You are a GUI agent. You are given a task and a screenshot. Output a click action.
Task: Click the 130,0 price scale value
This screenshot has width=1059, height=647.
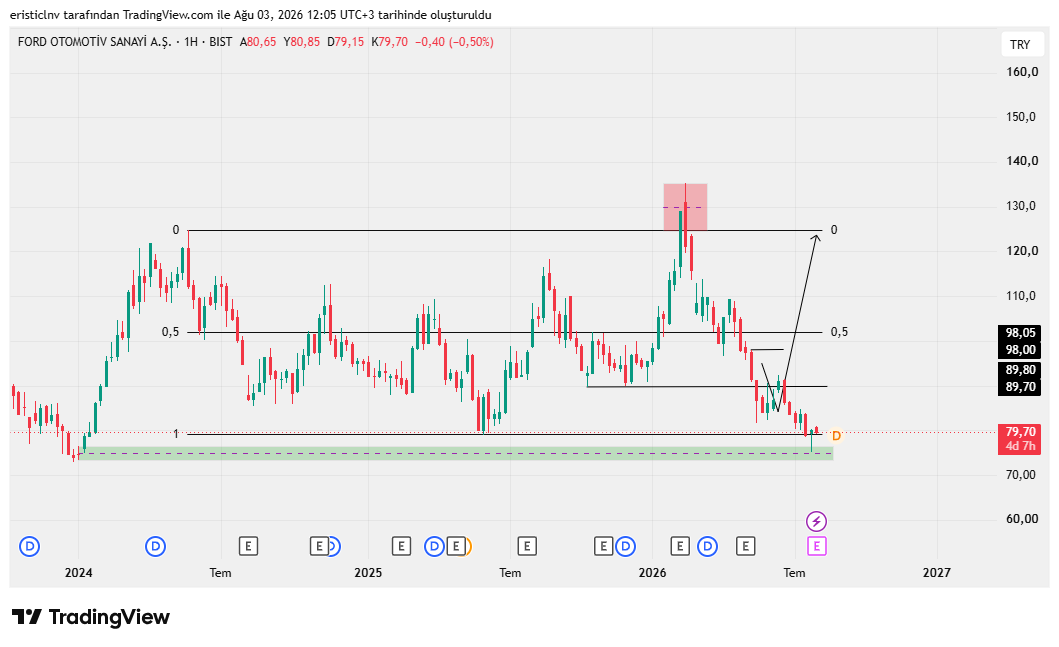pos(1021,206)
